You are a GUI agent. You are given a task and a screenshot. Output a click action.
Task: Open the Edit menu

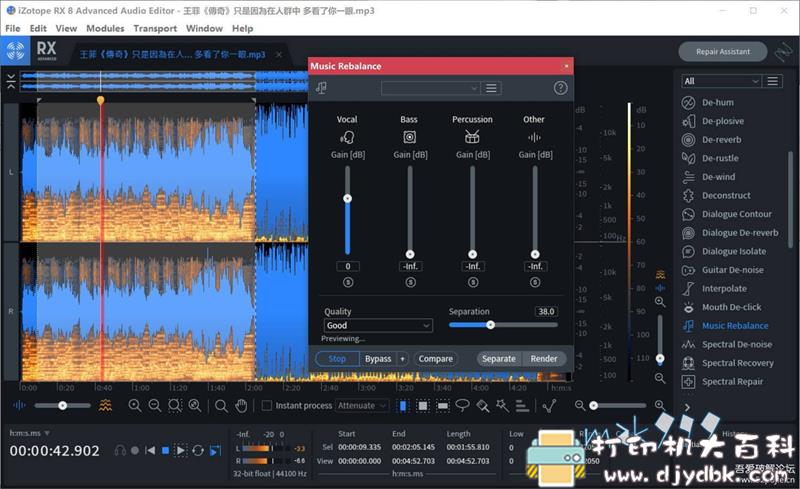(x=38, y=28)
